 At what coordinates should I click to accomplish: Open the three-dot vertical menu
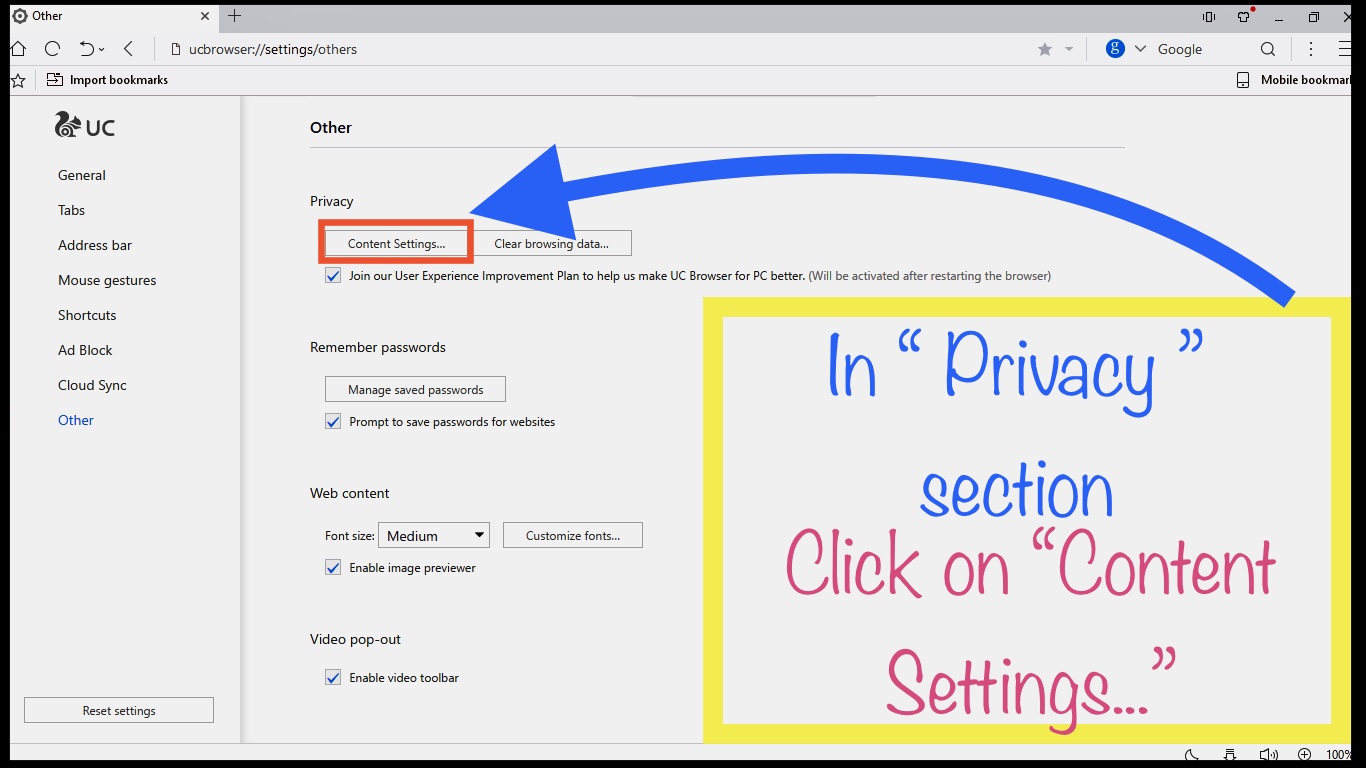[x=1311, y=49]
